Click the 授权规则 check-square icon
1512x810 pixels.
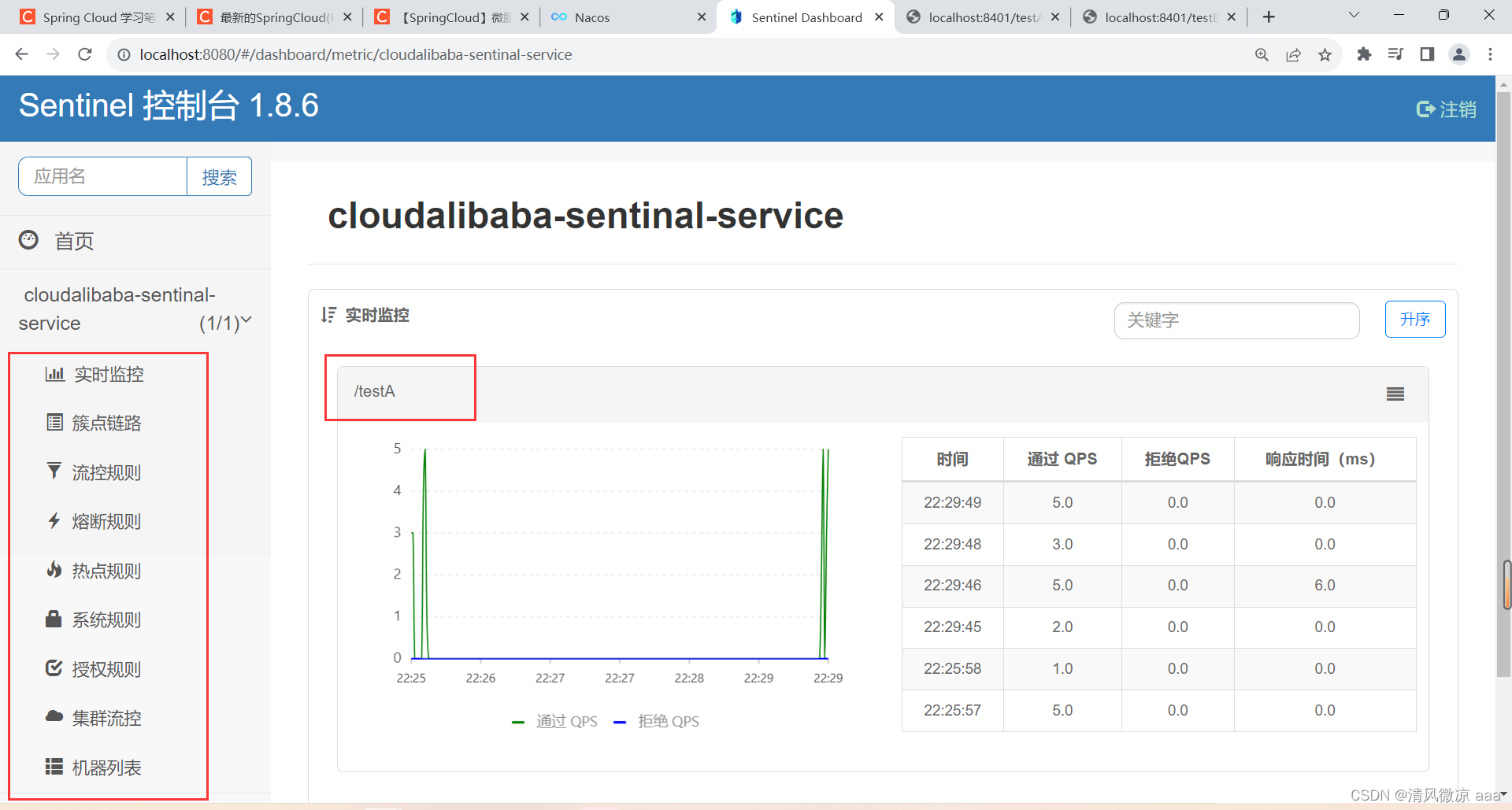coord(54,668)
